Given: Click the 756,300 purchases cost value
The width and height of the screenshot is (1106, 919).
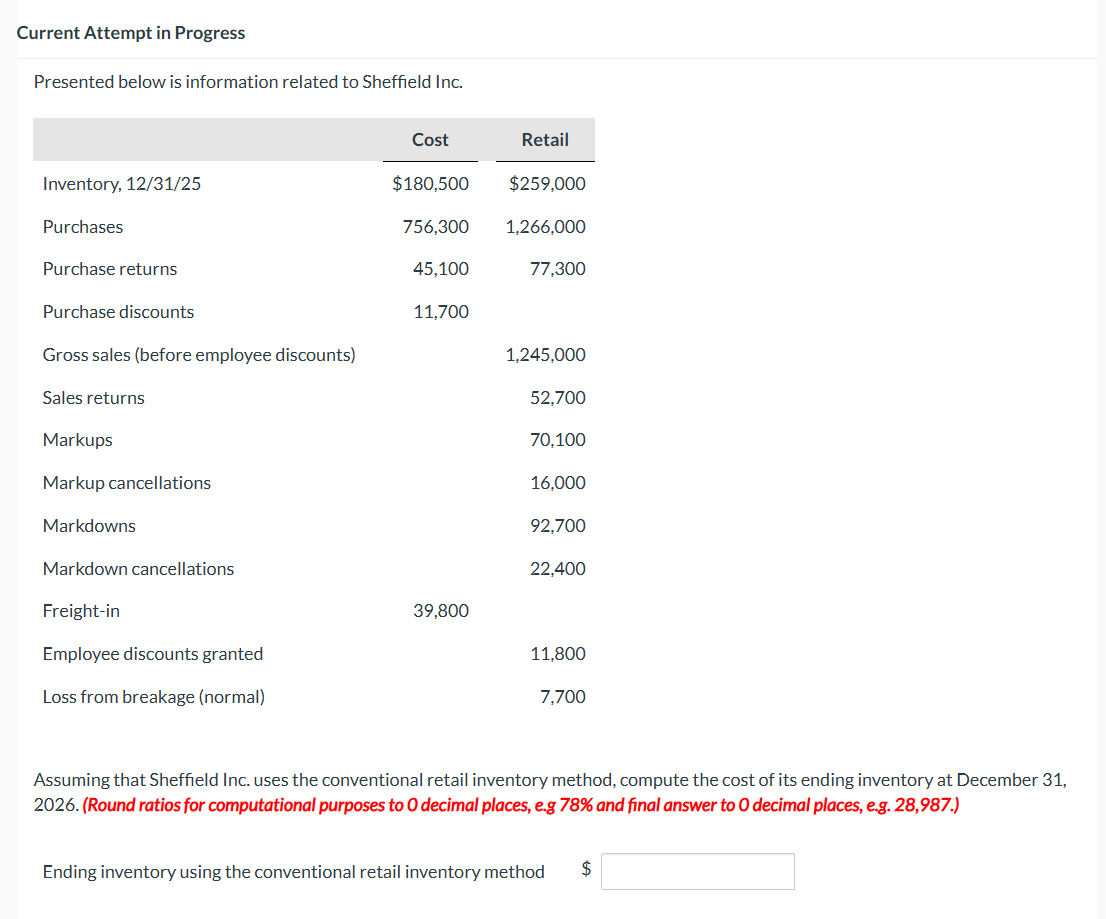Looking at the screenshot, I should 436,226.
